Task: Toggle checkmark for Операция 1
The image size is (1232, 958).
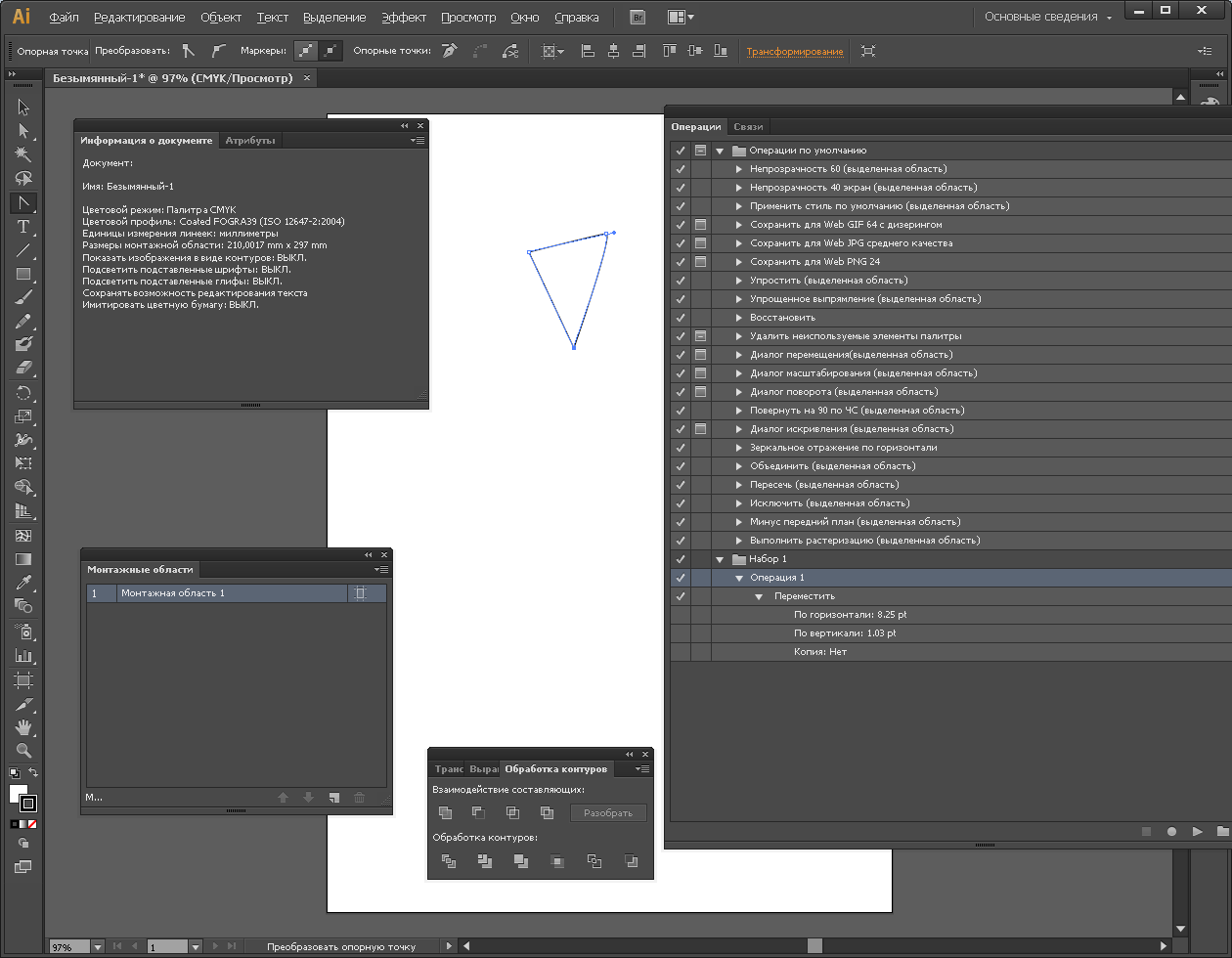Action: (681, 578)
